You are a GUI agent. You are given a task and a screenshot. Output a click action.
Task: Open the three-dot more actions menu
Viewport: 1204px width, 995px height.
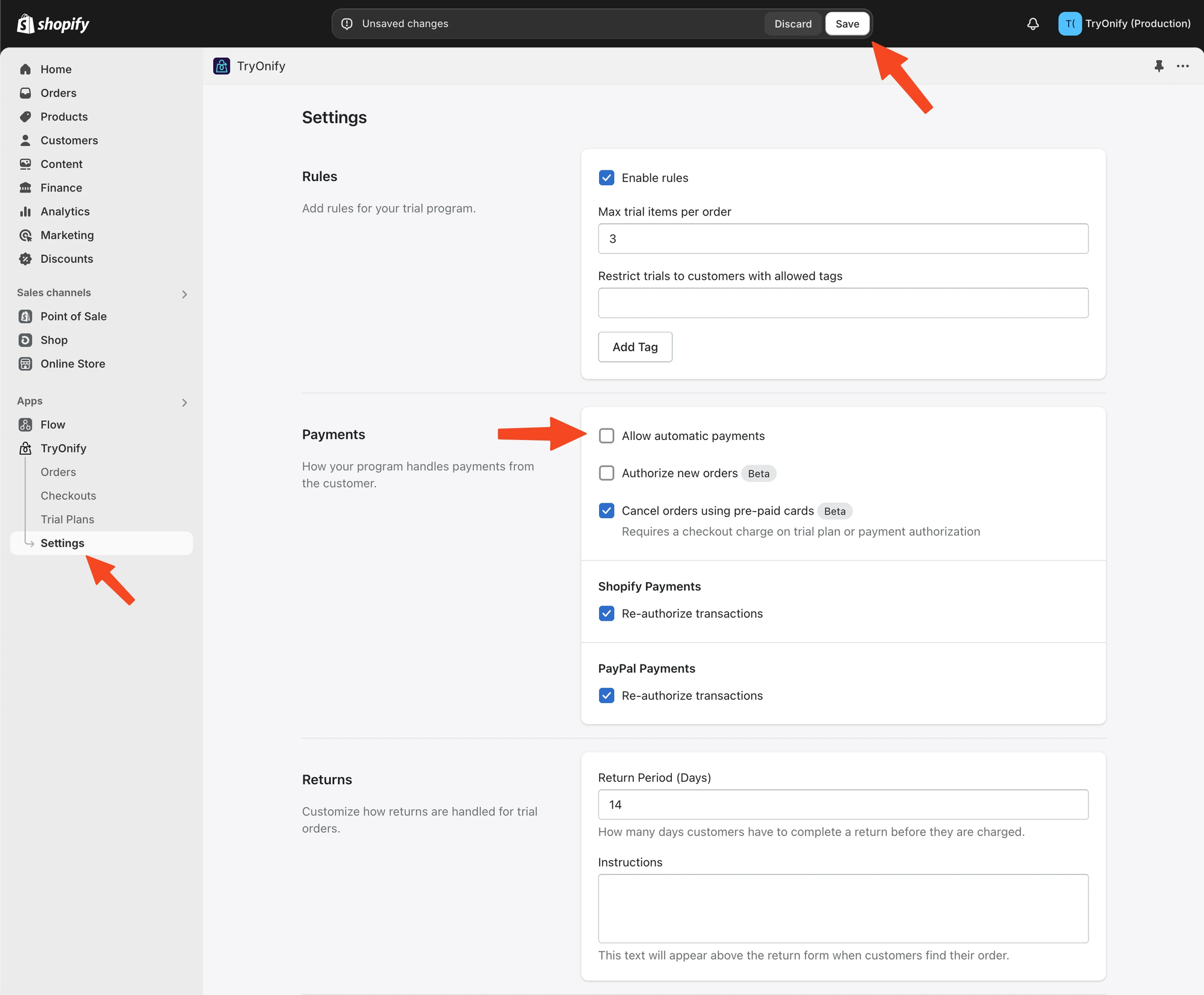coord(1183,66)
